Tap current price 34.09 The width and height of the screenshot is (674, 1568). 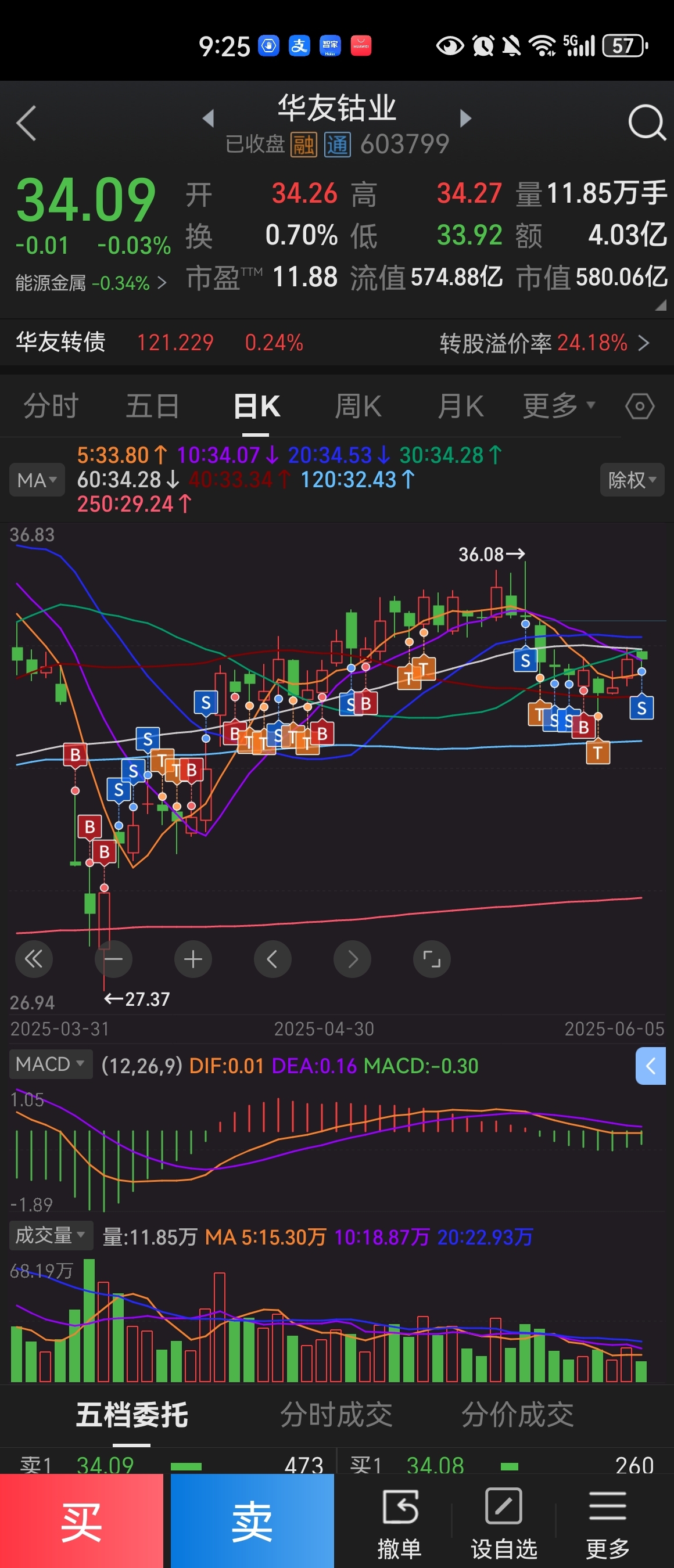click(x=86, y=200)
